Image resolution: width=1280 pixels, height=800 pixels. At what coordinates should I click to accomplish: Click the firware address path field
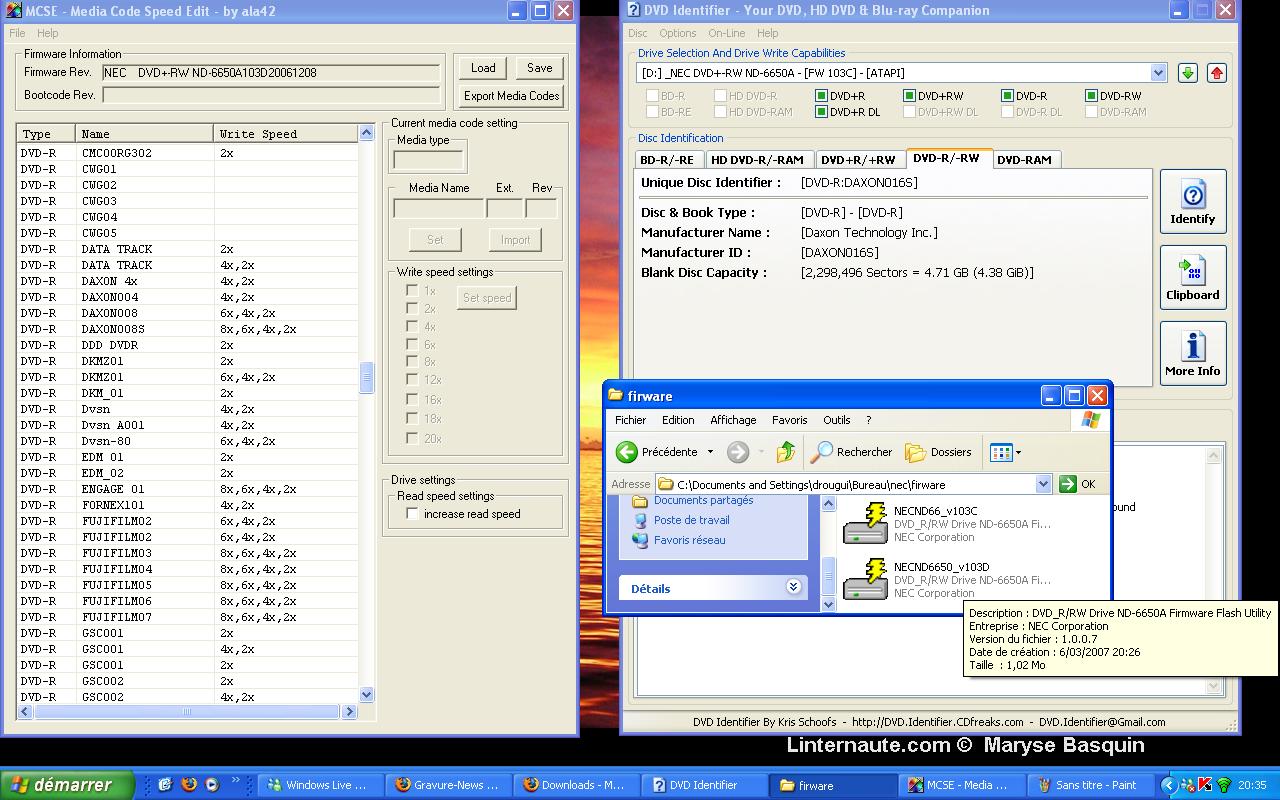pyautogui.click(x=854, y=484)
